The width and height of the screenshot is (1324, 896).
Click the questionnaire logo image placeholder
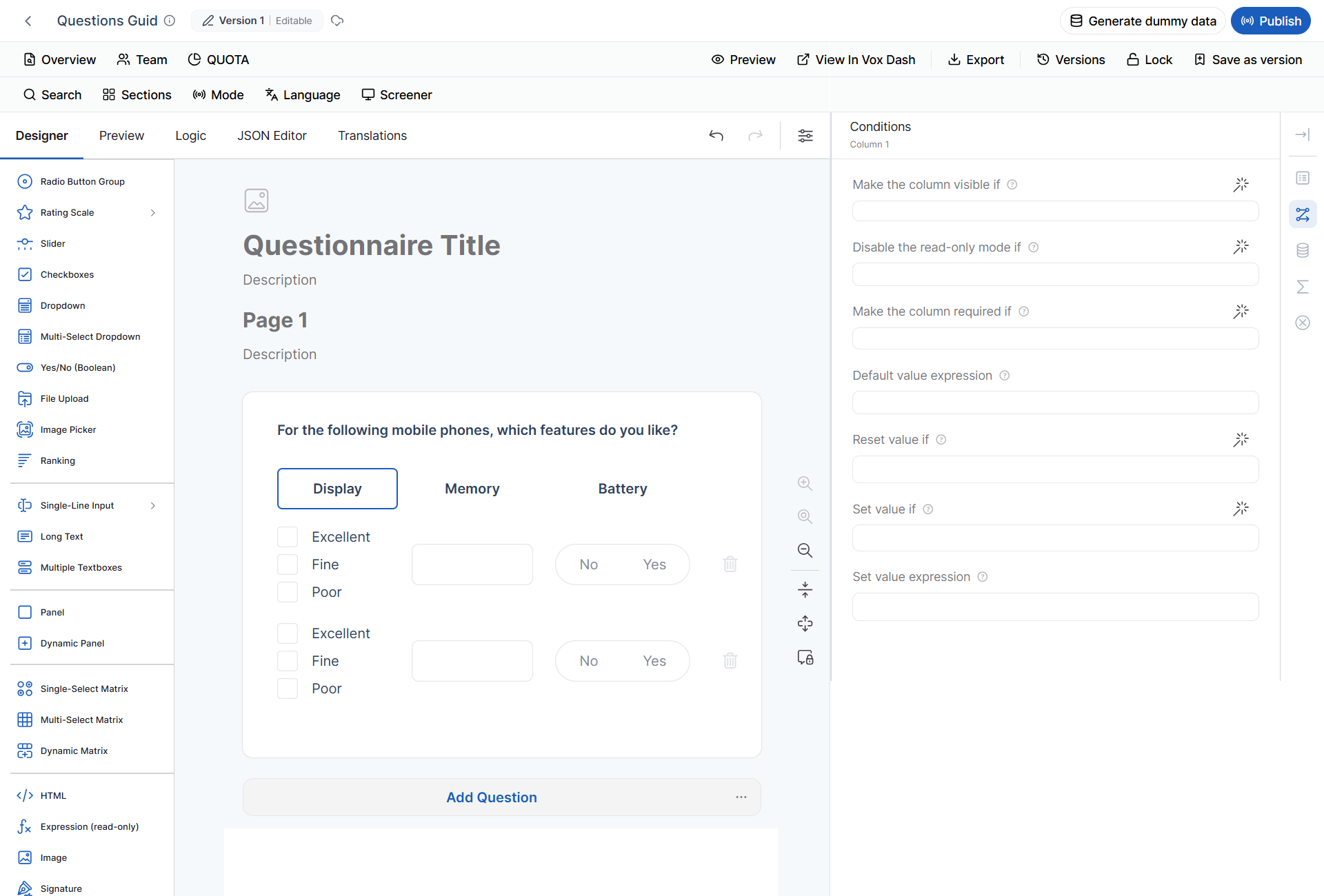tap(257, 201)
